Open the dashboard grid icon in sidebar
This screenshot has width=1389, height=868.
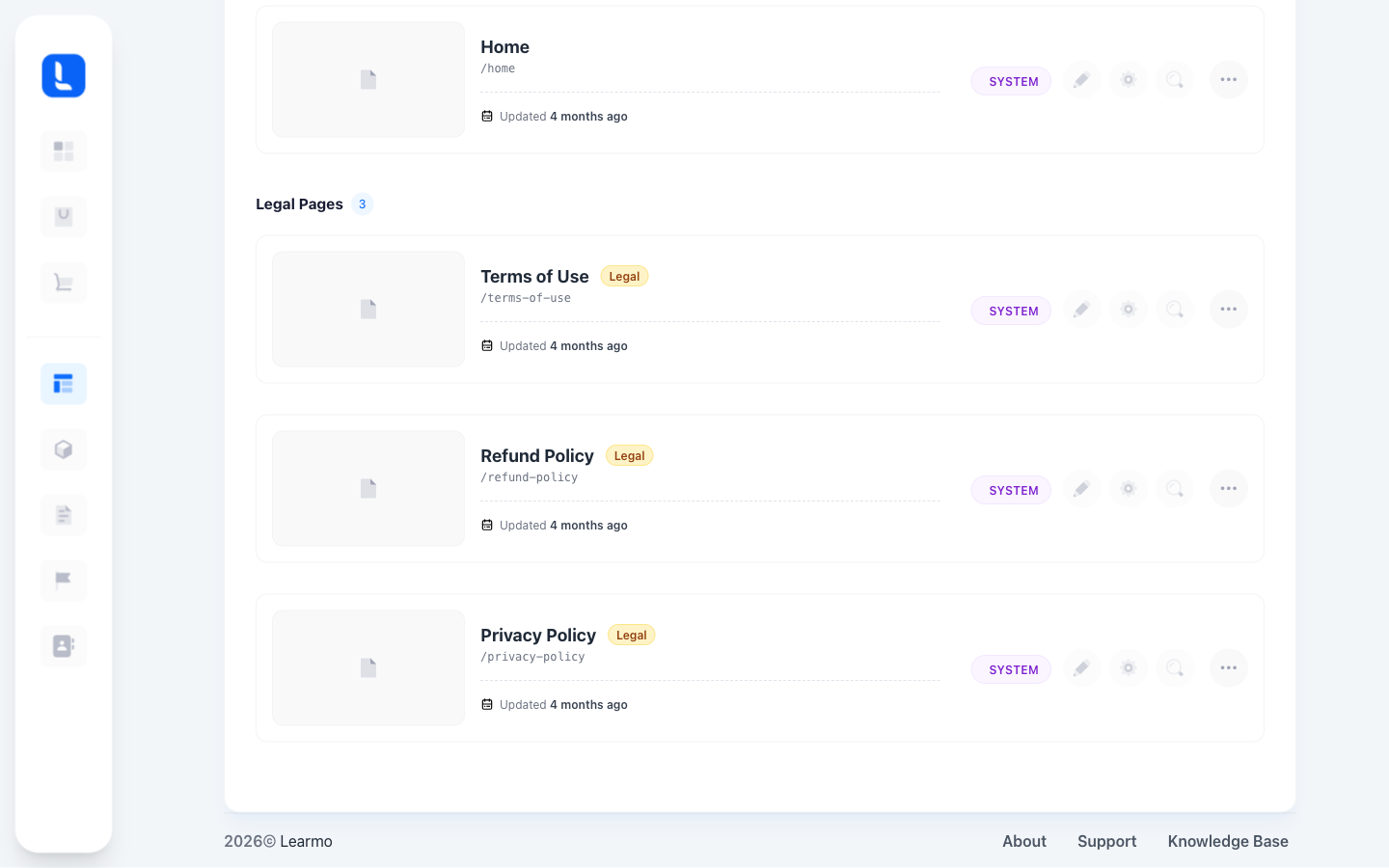click(64, 151)
